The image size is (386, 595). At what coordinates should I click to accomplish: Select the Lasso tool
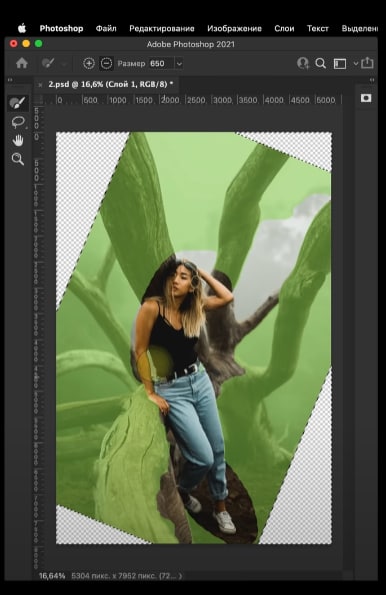click(18, 122)
